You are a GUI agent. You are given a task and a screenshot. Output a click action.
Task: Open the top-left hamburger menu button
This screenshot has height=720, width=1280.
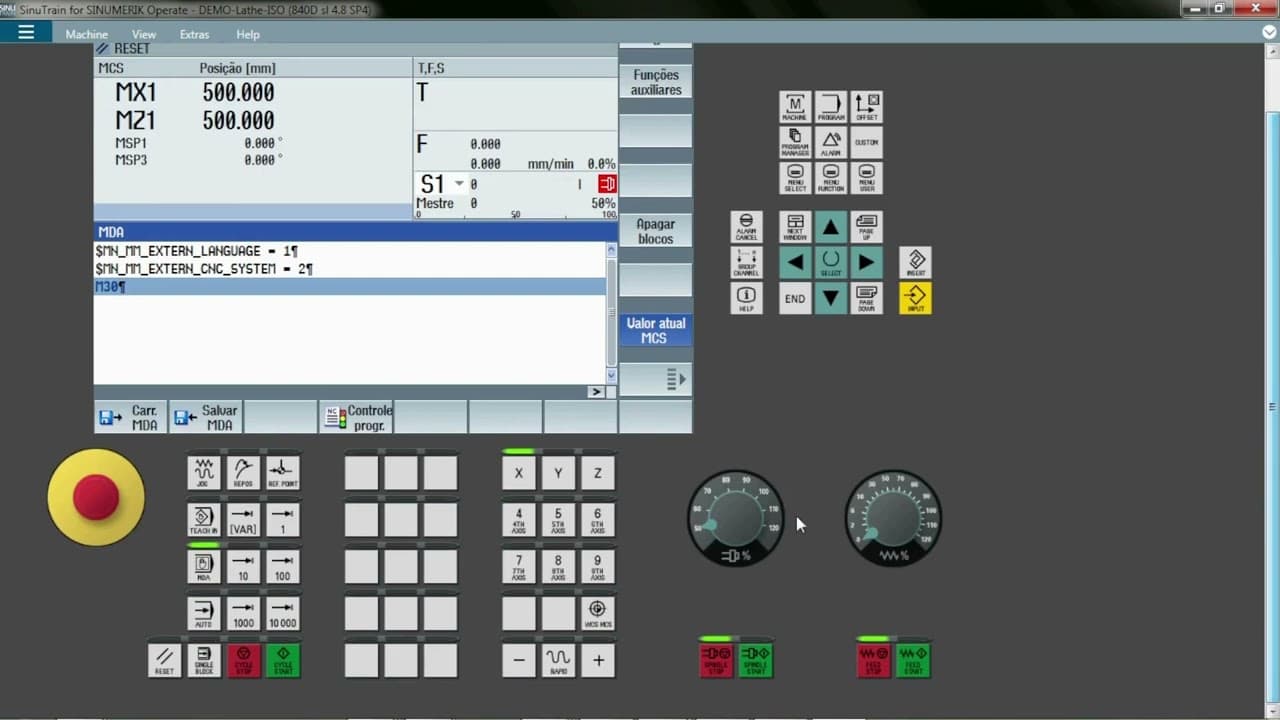click(x=26, y=32)
